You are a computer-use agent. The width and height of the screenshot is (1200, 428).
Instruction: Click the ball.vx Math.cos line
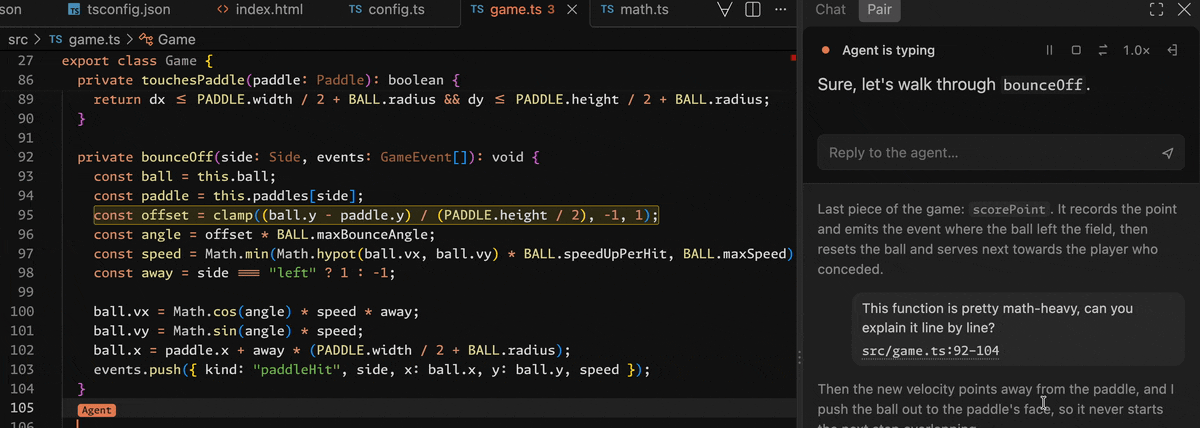tap(256, 311)
